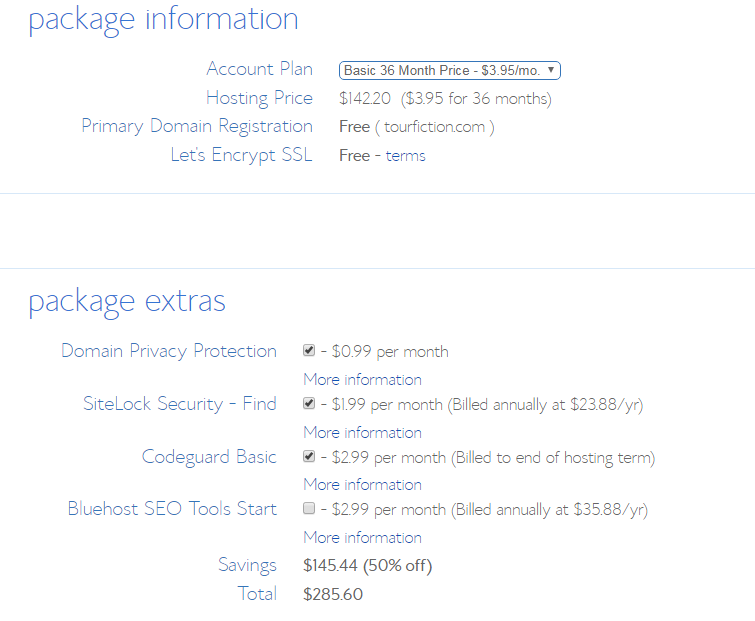This screenshot has height=621, width=755.
Task: Click the Domain Privacy Protection label
Action: coord(168,351)
